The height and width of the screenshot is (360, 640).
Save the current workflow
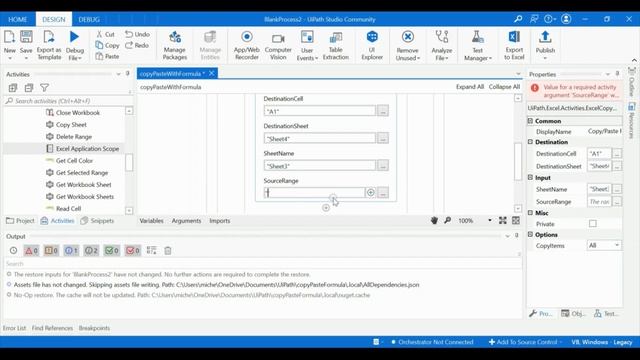[26, 44]
